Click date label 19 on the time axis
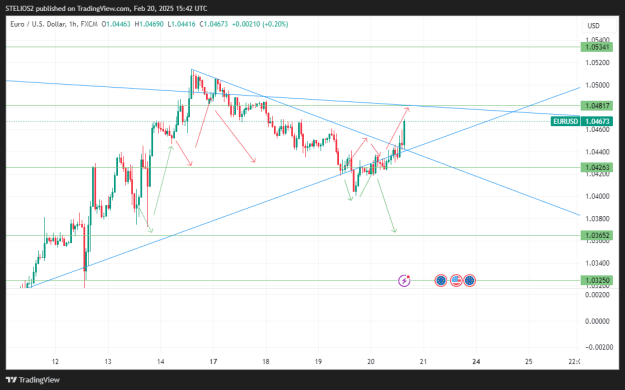The width and height of the screenshot is (625, 390). click(318, 362)
